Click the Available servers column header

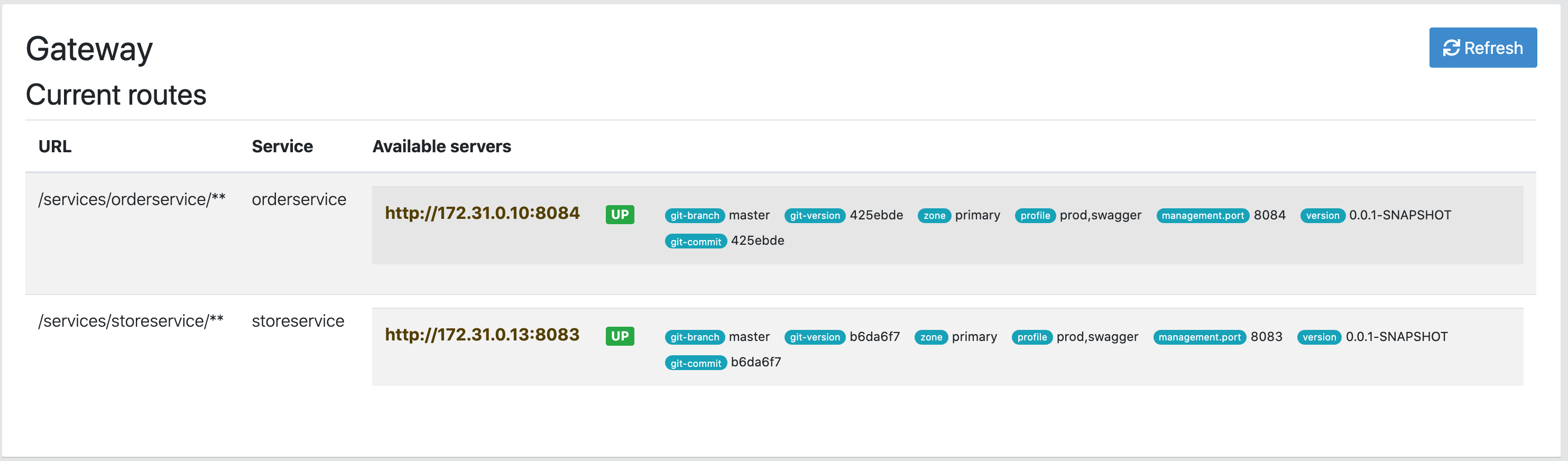pos(441,146)
